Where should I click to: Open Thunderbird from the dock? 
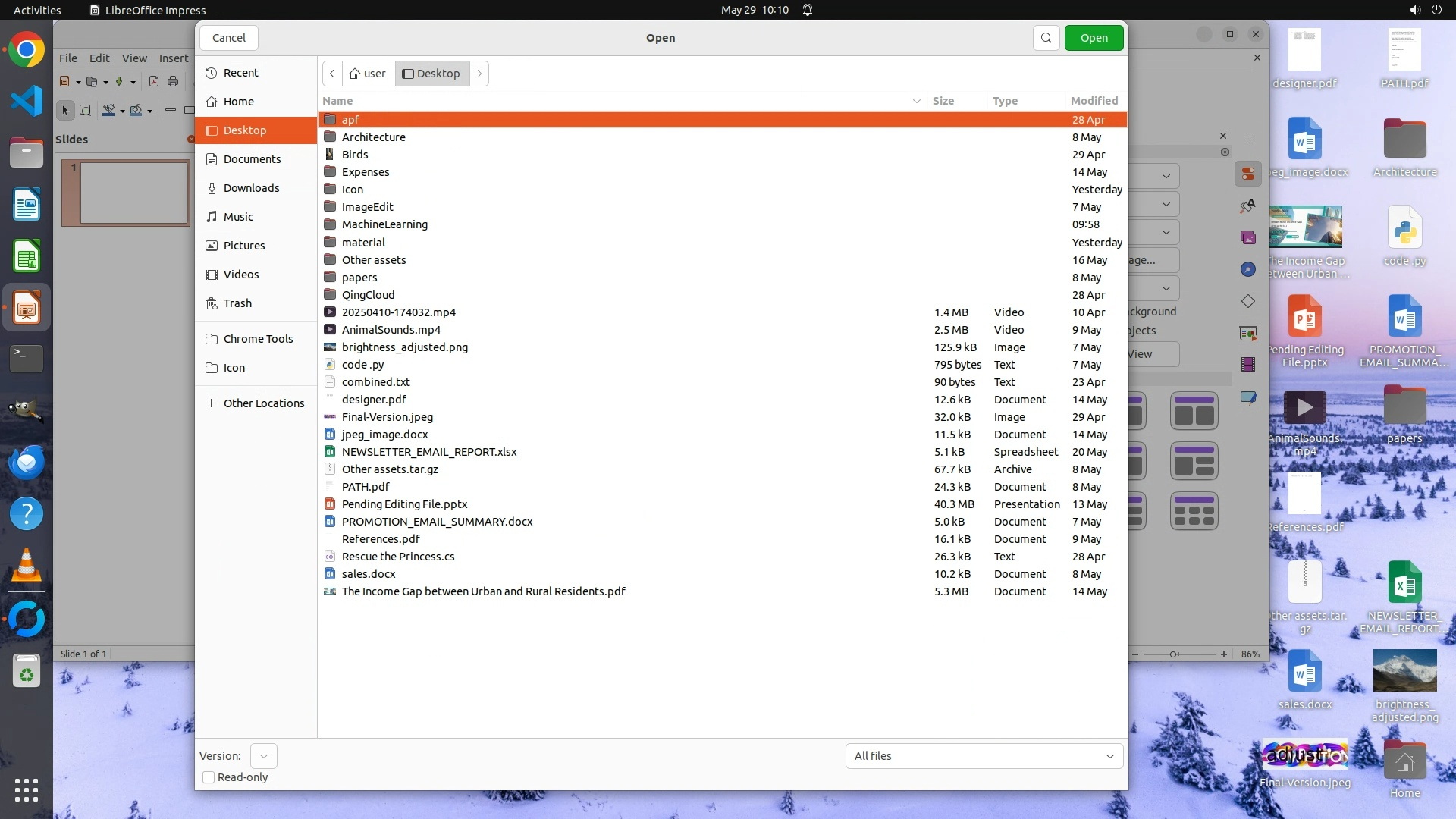(27, 462)
